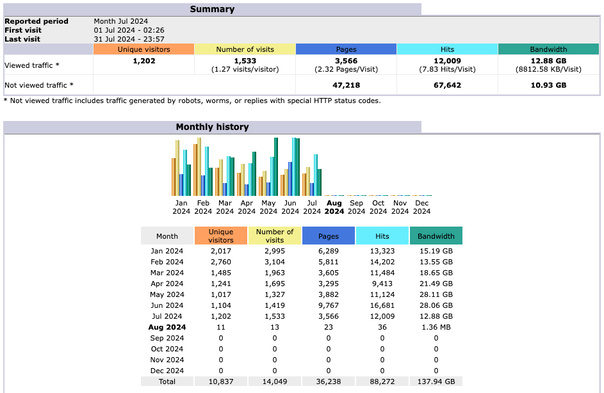Click the Not viewed traffic row label
The width and height of the screenshot is (604, 393).
click(39, 85)
